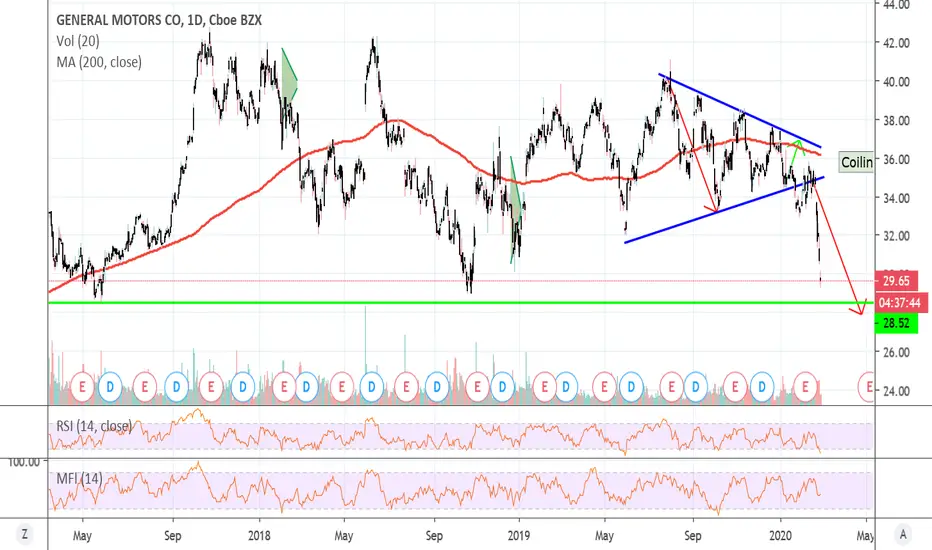The width and height of the screenshot is (932, 550).
Task: Click the 'Coilin' text annotation label
Action: pyautogui.click(x=857, y=162)
